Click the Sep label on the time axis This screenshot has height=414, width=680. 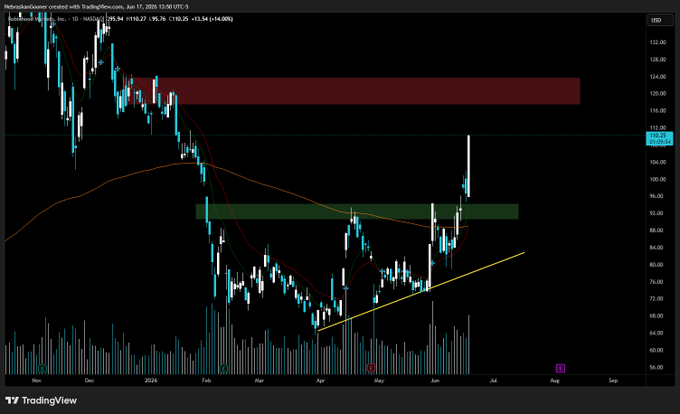(x=613, y=381)
